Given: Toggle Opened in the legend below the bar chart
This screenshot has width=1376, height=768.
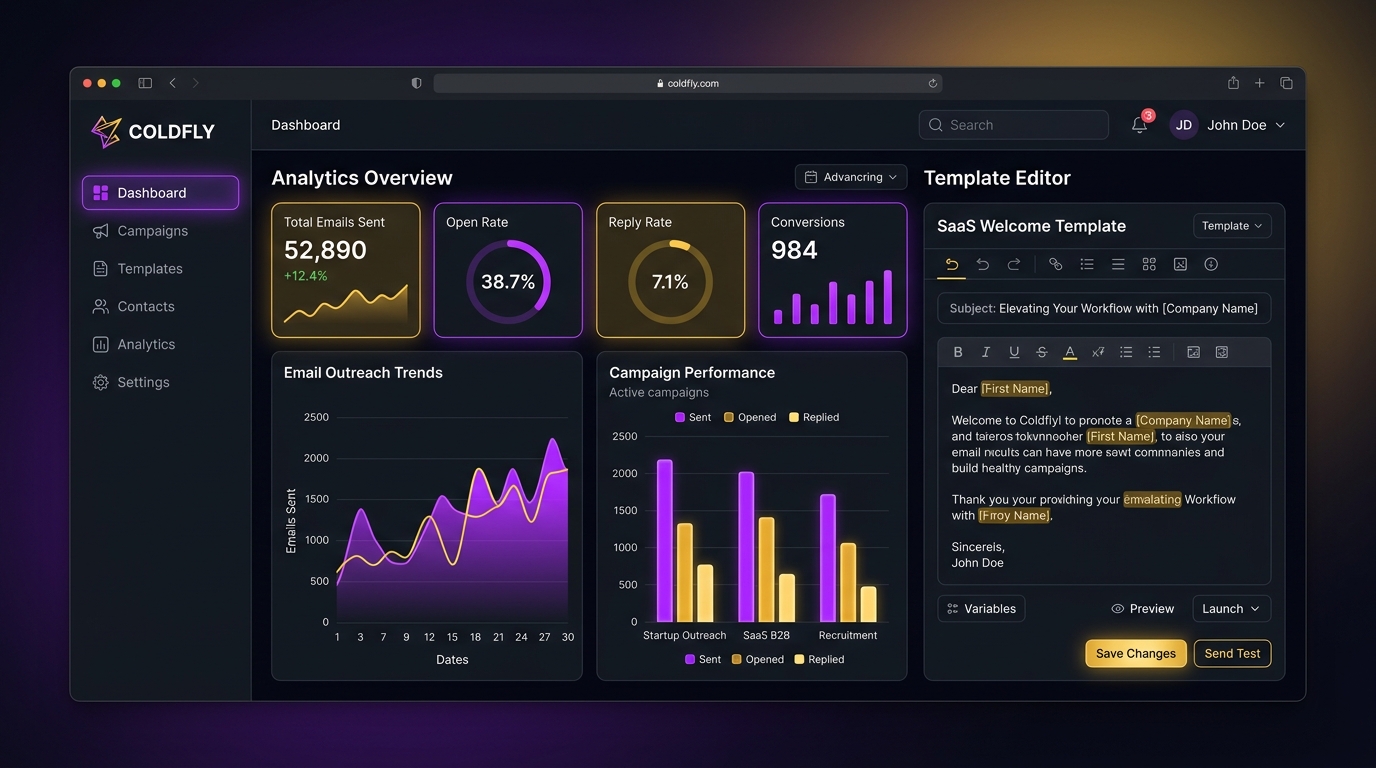Looking at the screenshot, I should 758,659.
